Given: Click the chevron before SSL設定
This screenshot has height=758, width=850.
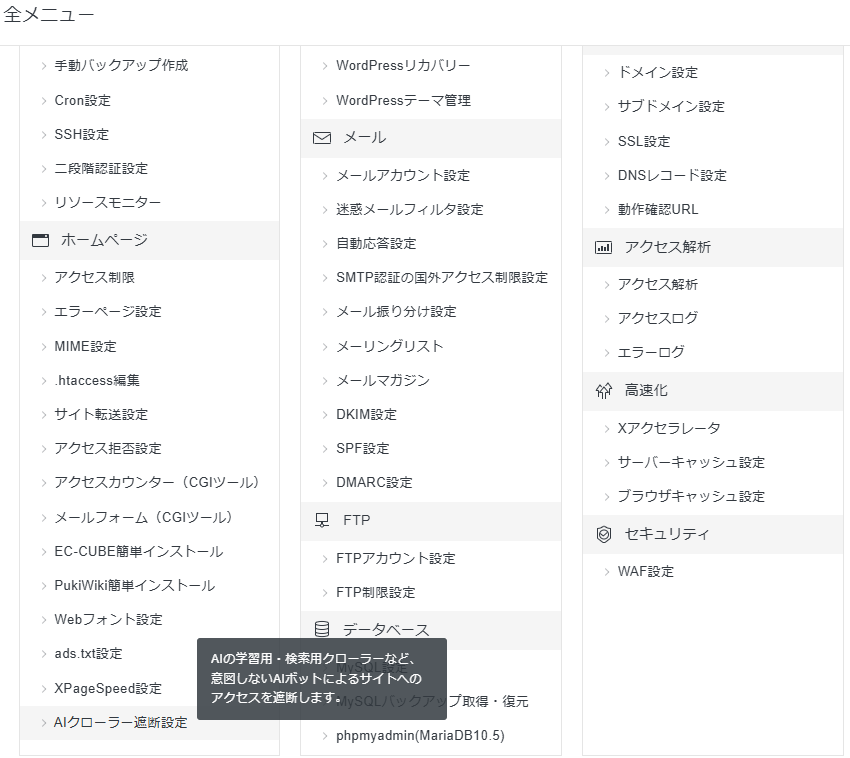Looking at the screenshot, I should pyautogui.click(x=605, y=141).
